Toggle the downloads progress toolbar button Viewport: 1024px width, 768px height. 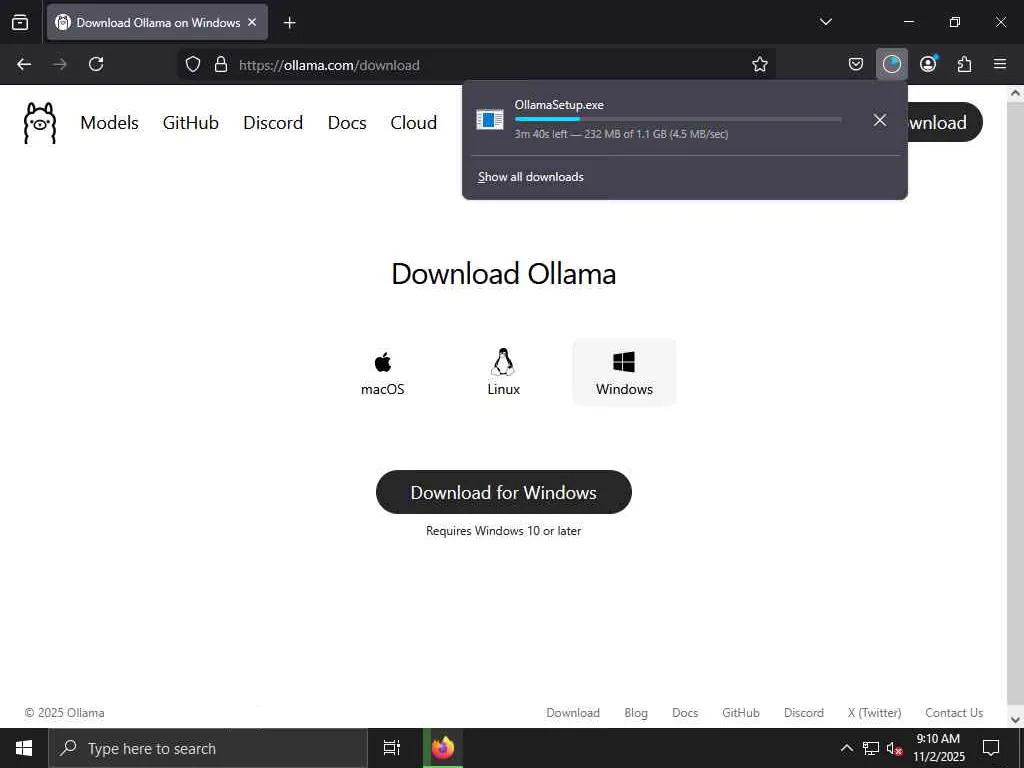(x=891, y=64)
